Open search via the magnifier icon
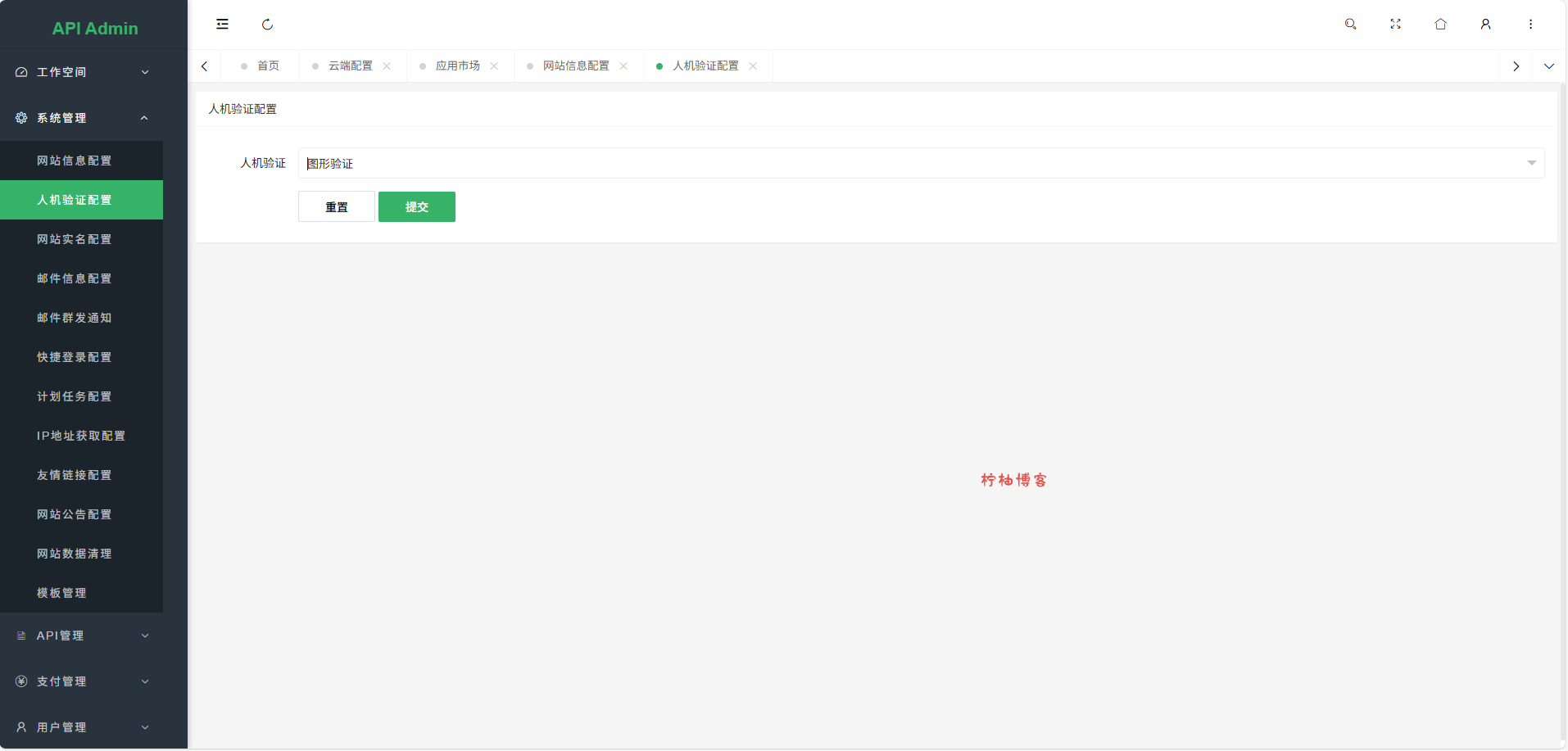Image resolution: width=1568 pixels, height=751 pixels. pos(1350,25)
